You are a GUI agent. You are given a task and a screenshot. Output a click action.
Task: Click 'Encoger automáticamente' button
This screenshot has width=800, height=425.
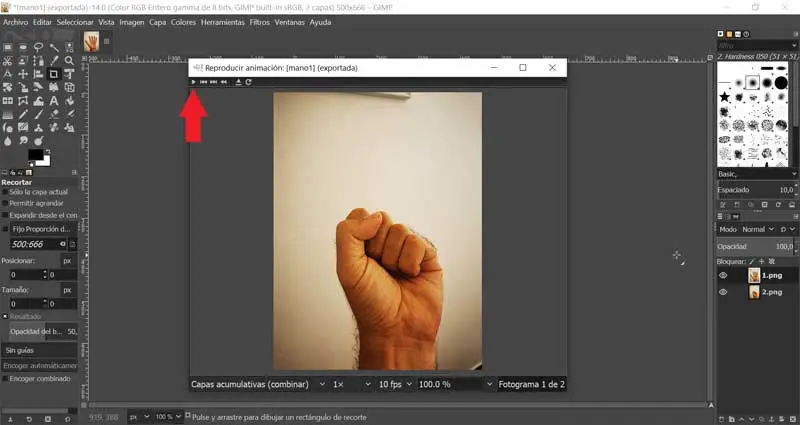39,365
